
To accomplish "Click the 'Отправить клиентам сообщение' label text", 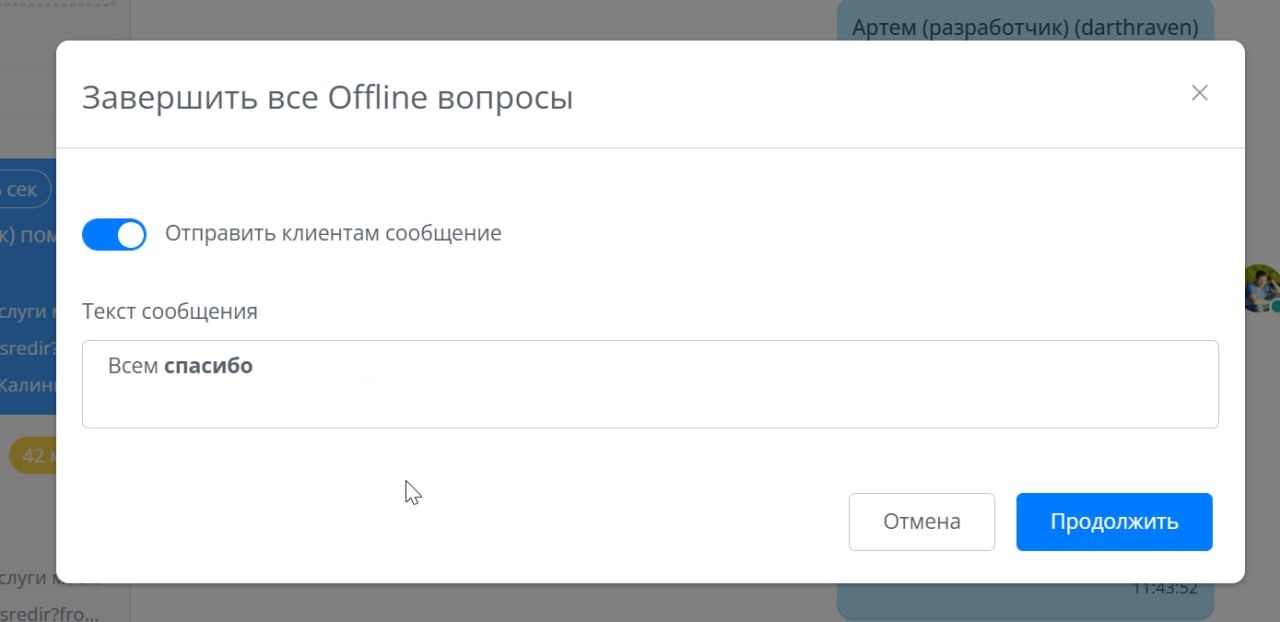I will pyautogui.click(x=333, y=234).
